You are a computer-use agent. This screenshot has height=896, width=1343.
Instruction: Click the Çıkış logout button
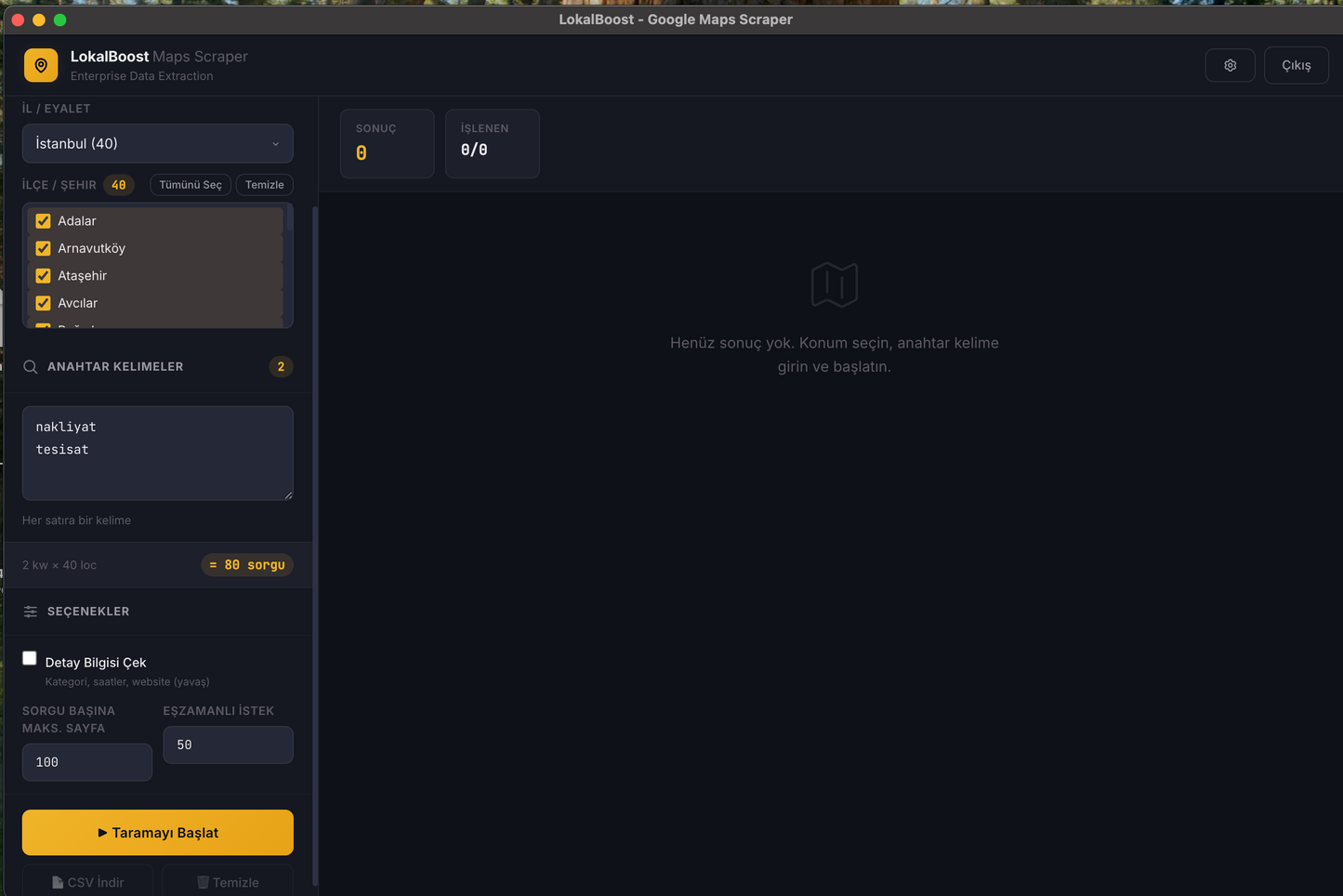pyautogui.click(x=1297, y=65)
